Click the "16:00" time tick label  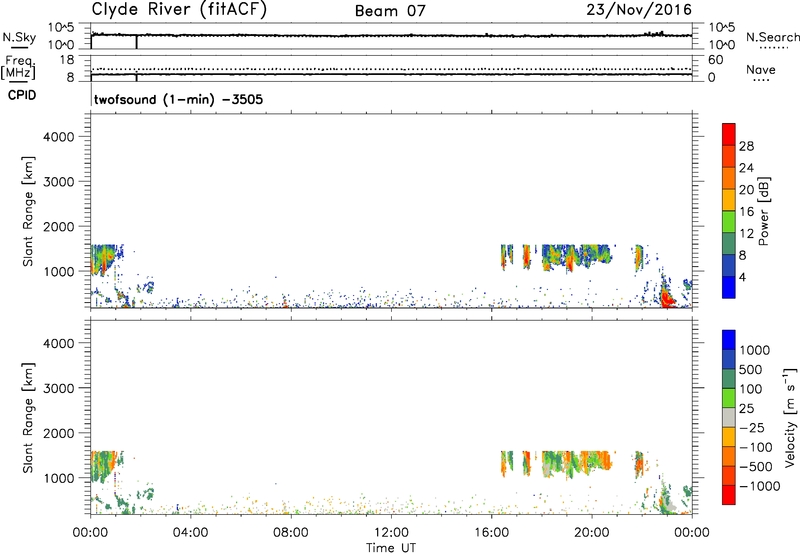point(491,533)
